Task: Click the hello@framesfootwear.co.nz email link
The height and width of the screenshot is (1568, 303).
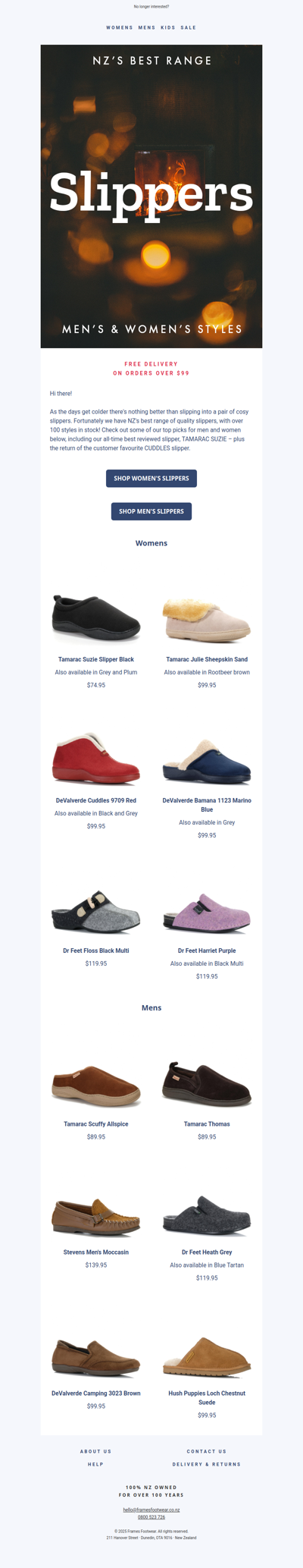Action: point(151,1510)
